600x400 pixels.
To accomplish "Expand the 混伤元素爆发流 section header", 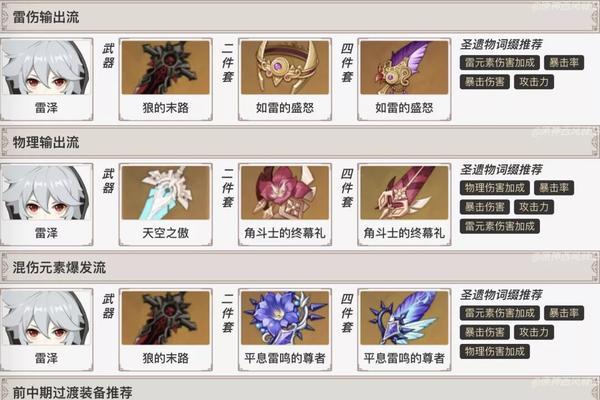I will pyautogui.click(x=300, y=267).
